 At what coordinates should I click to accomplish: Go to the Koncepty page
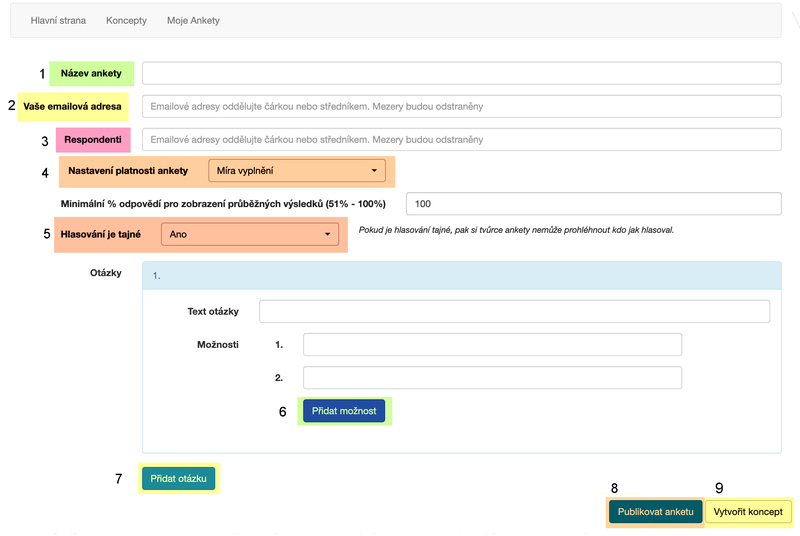[126, 20]
